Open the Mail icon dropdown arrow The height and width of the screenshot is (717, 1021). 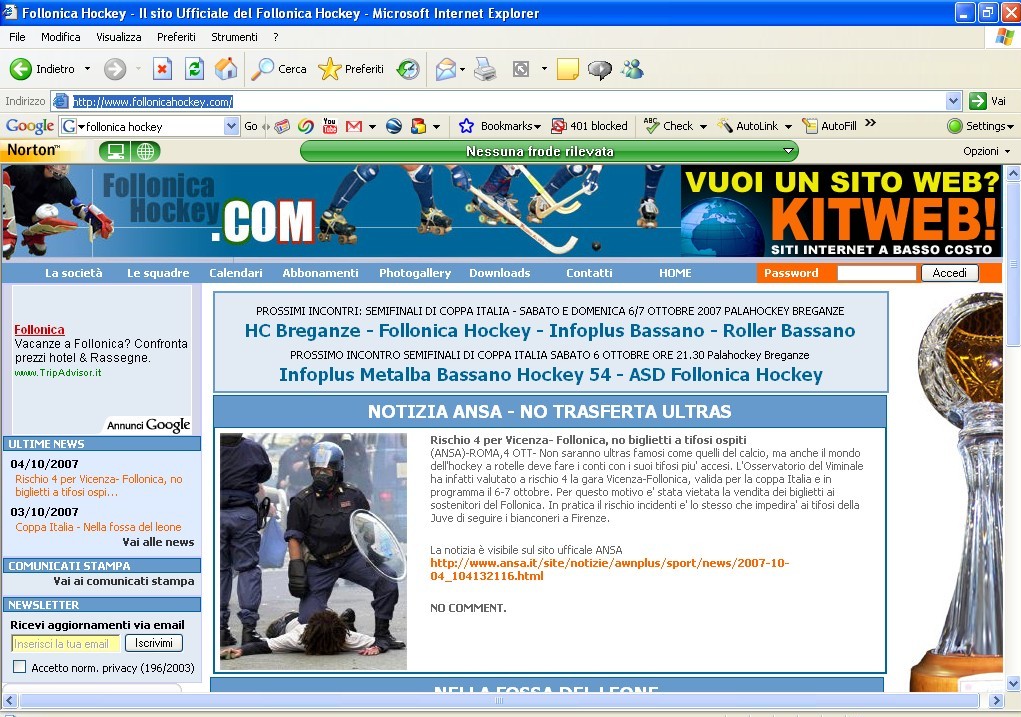[x=462, y=69]
